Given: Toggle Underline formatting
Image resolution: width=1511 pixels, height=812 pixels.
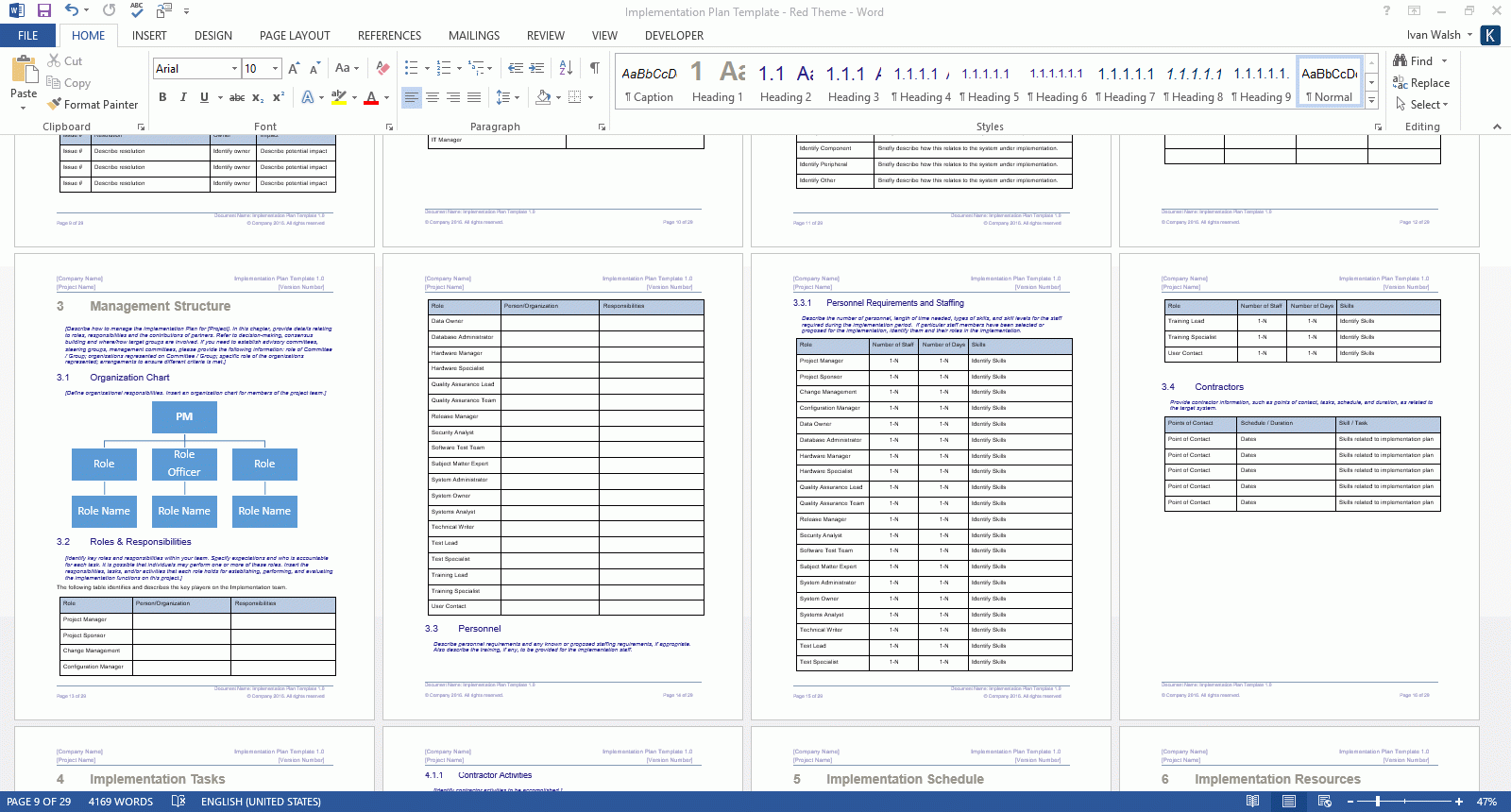Looking at the screenshot, I should tap(204, 97).
